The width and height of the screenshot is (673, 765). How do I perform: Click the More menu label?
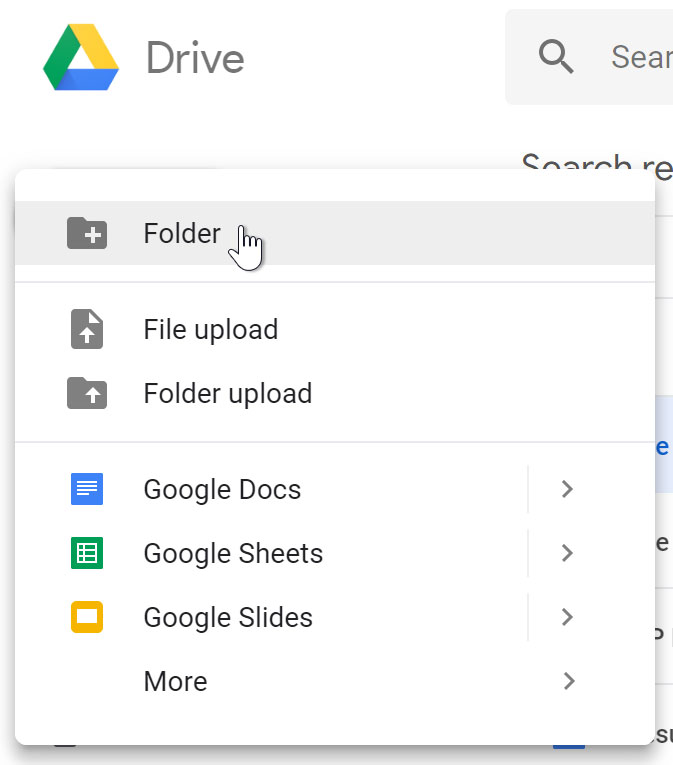click(x=176, y=681)
